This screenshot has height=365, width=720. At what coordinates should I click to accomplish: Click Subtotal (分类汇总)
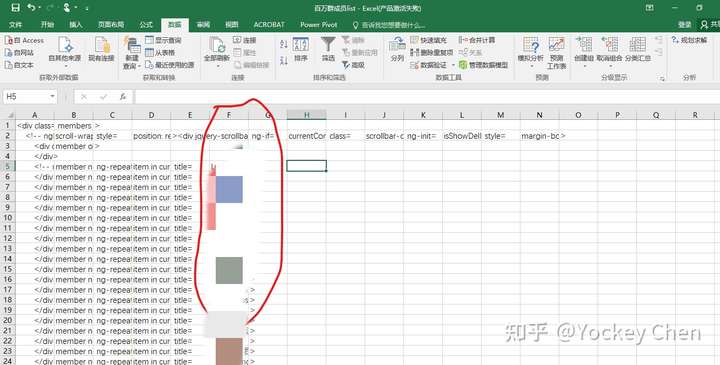click(x=638, y=49)
